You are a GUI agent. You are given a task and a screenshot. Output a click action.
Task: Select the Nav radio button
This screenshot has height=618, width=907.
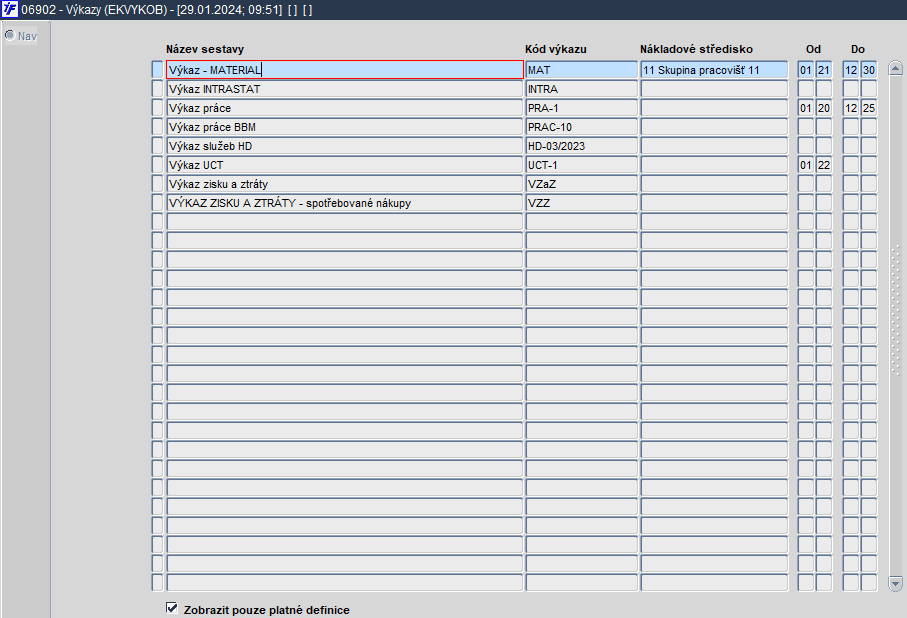[9, 35]
